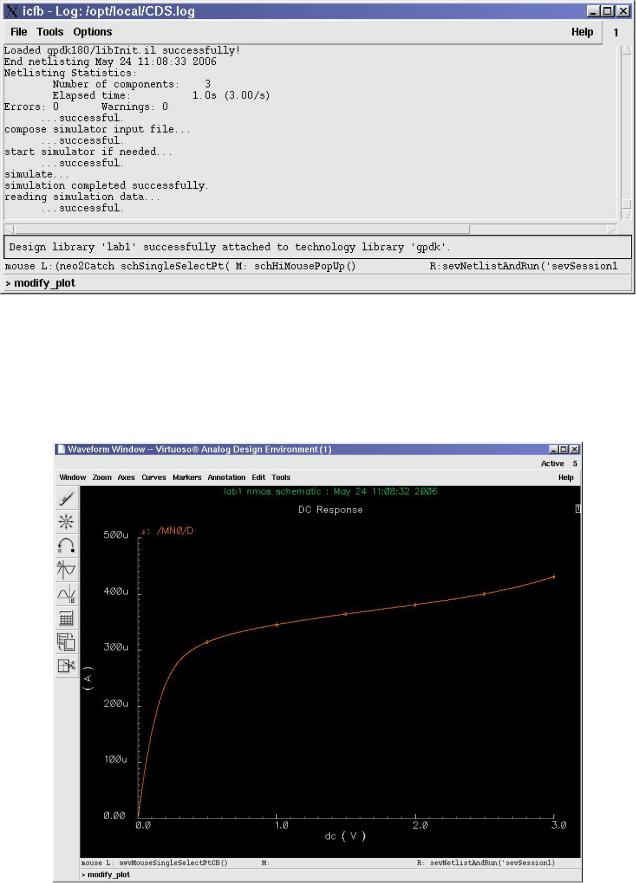This screenshot has width=636, height=883.
Task: Click the 100u y-axis value
Action: [x=116, y=760]
